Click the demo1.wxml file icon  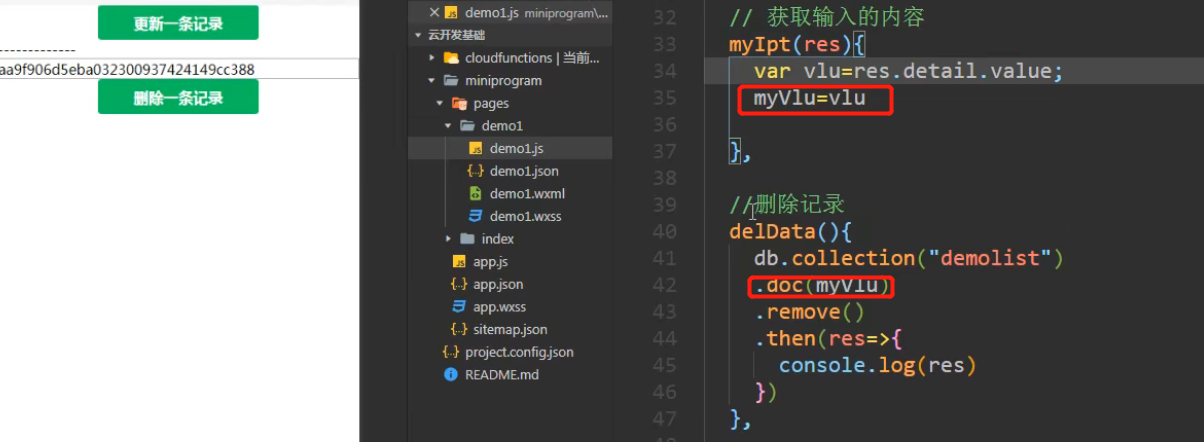(x=476, y=193)
